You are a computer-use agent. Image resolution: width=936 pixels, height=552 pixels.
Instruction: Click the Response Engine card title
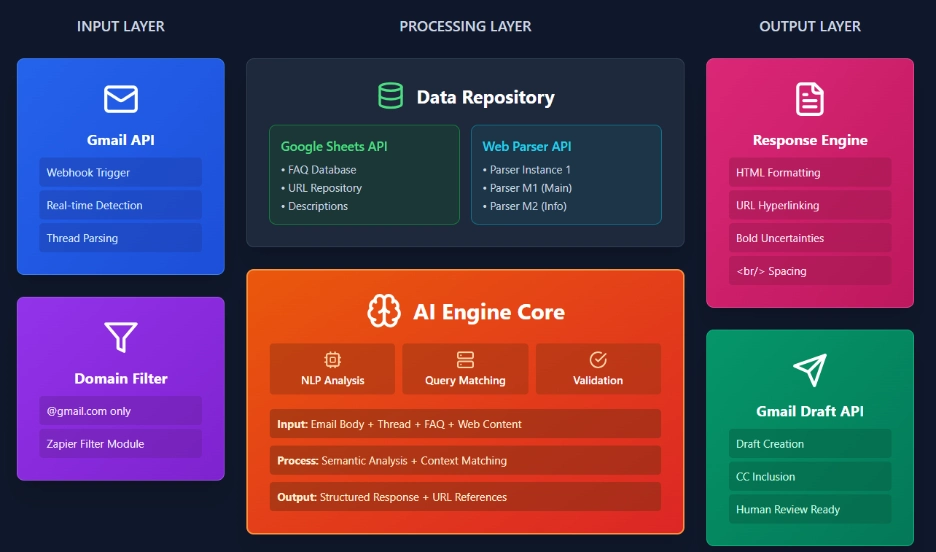[x=810, y=140]
